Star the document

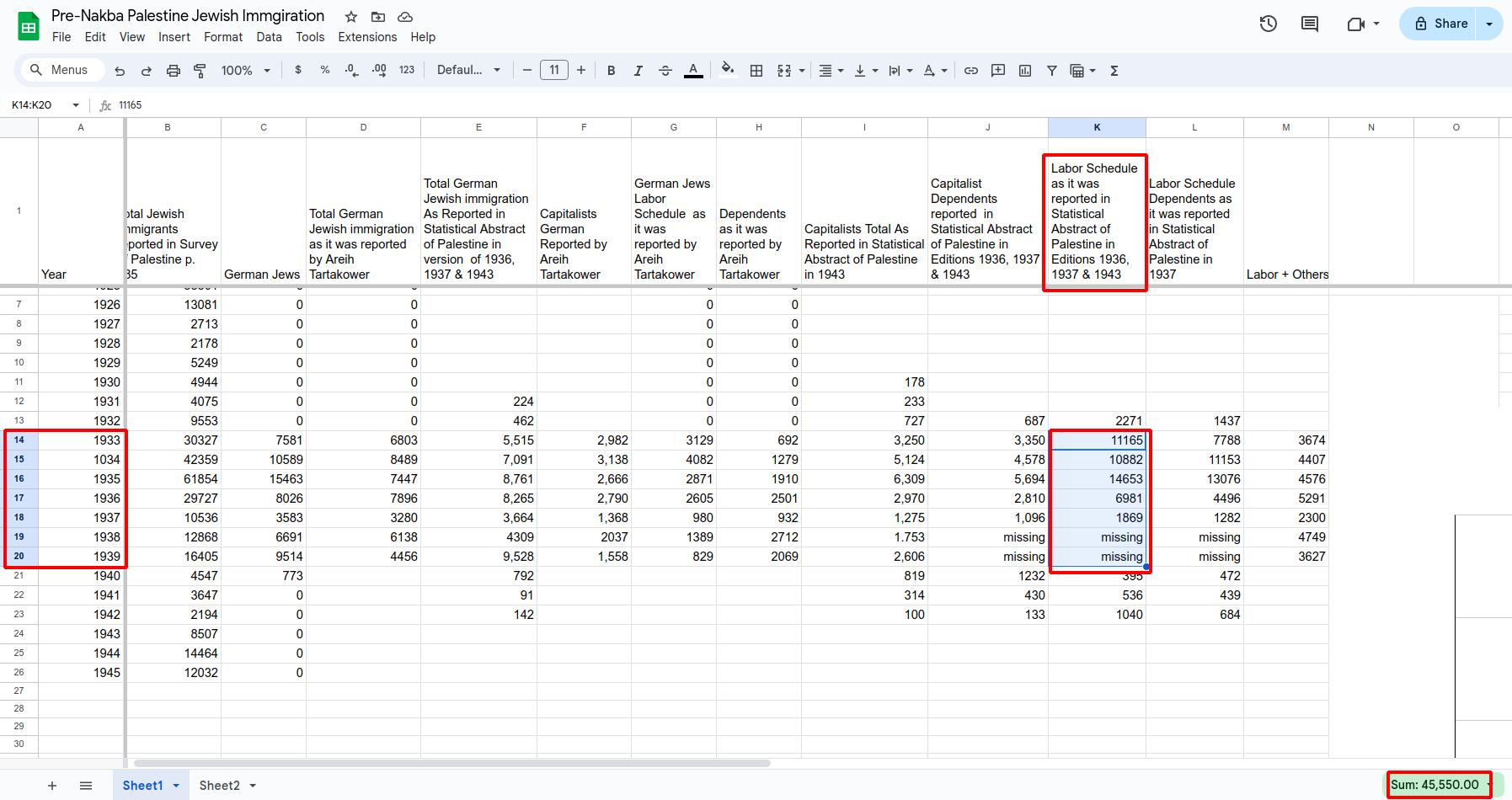point(351,17)
